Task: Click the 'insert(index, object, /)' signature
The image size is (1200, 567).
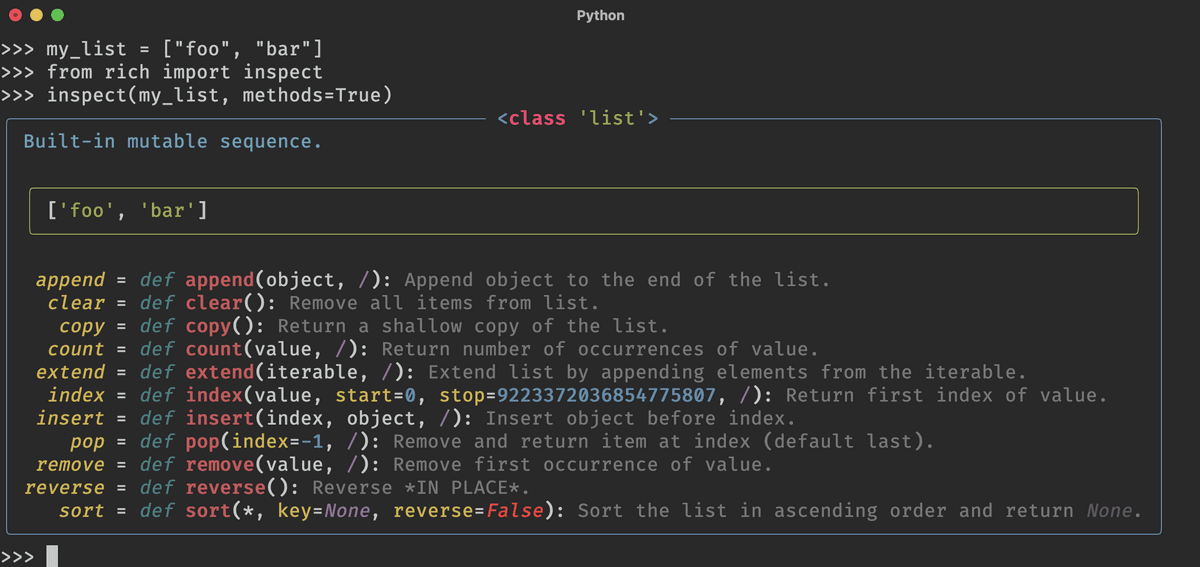Action: 324,418
